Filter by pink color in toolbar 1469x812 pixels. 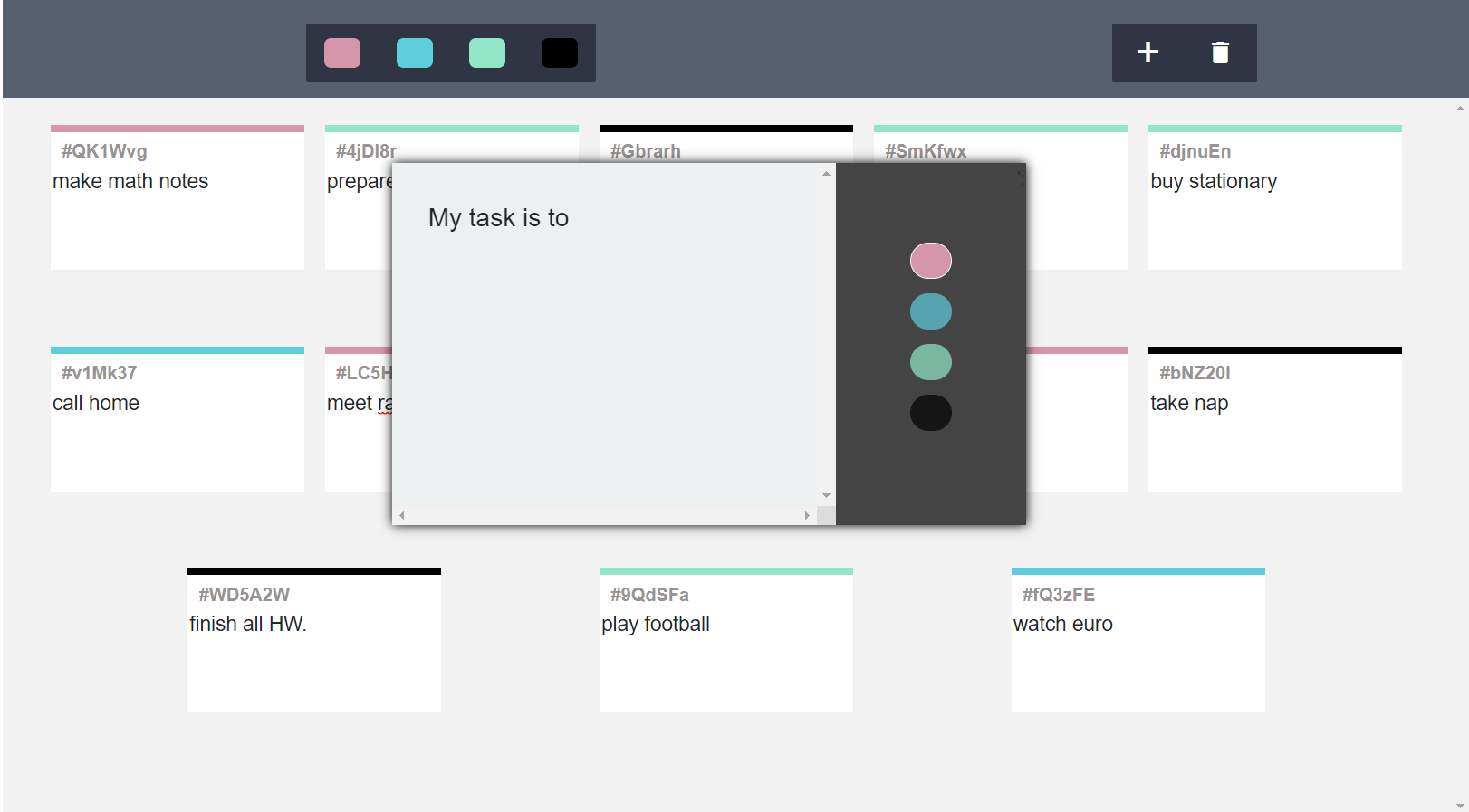coord(342,53)
